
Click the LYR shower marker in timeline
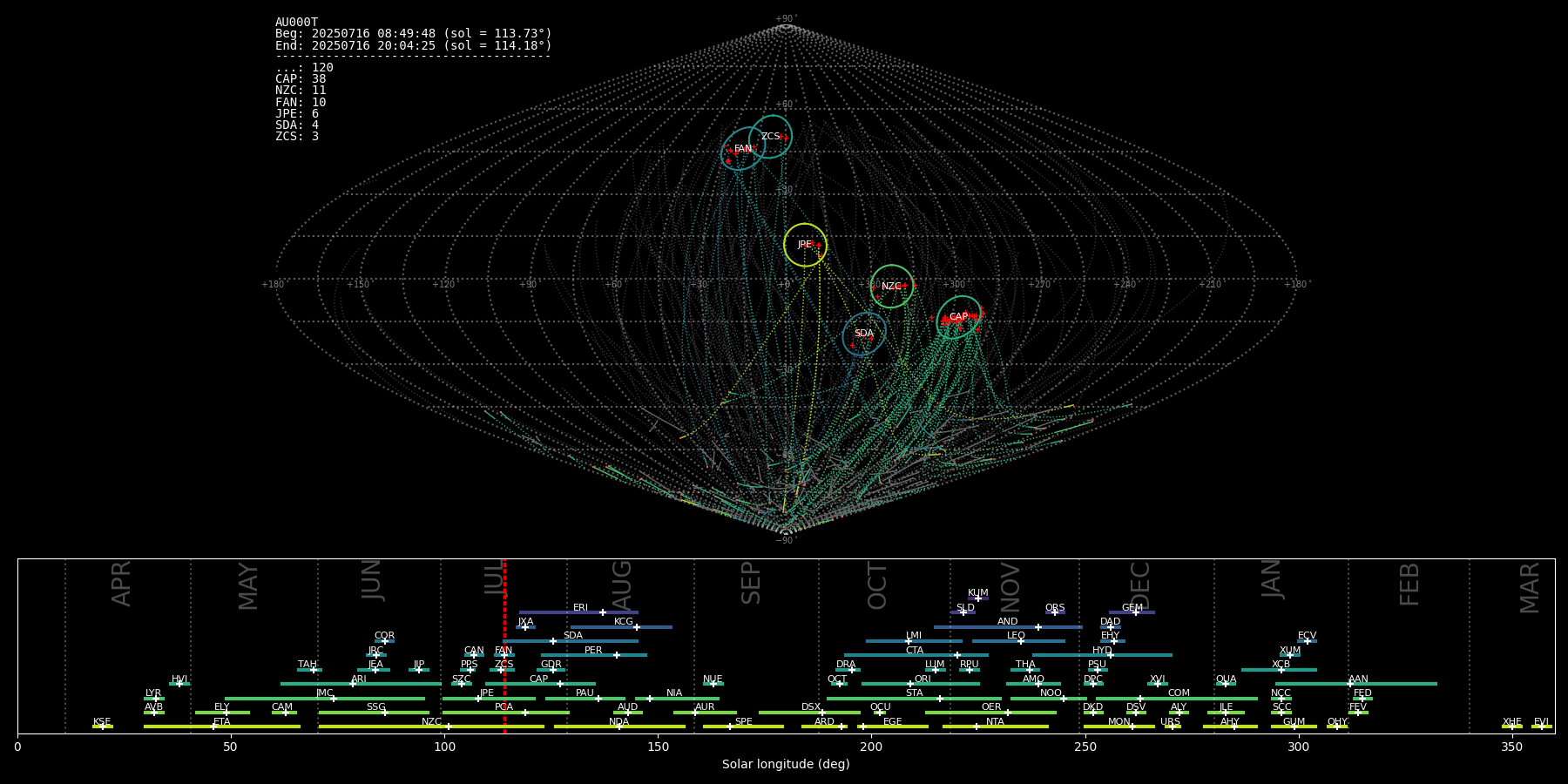(x=154, y=698)
